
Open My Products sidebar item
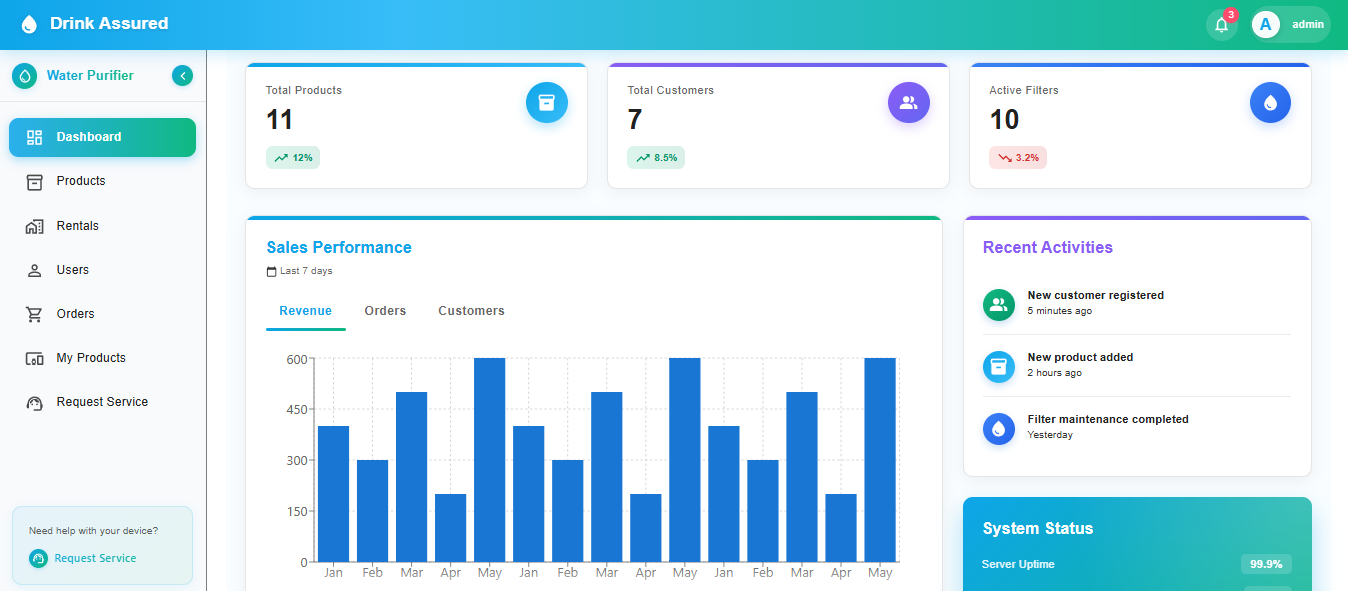coord(90,358)
